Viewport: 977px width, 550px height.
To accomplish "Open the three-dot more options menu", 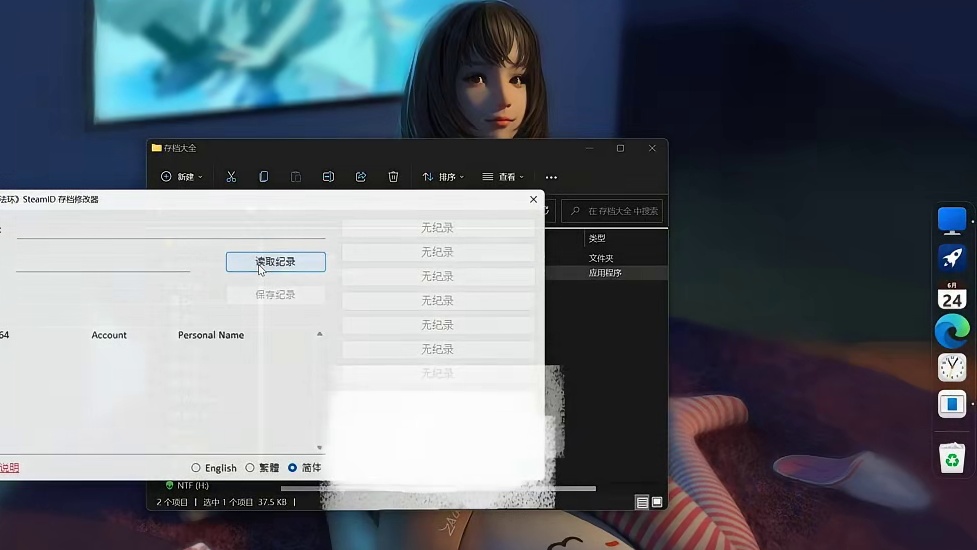I will tap(551, 177).
